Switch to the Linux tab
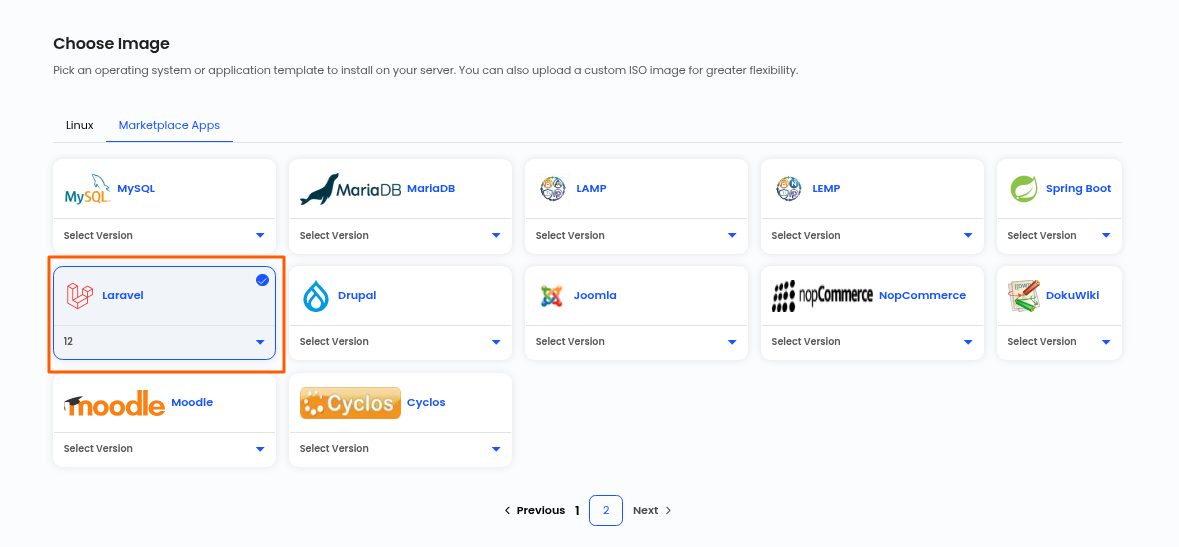Viewport: 1179px width, 547px height. pos(80,126)
